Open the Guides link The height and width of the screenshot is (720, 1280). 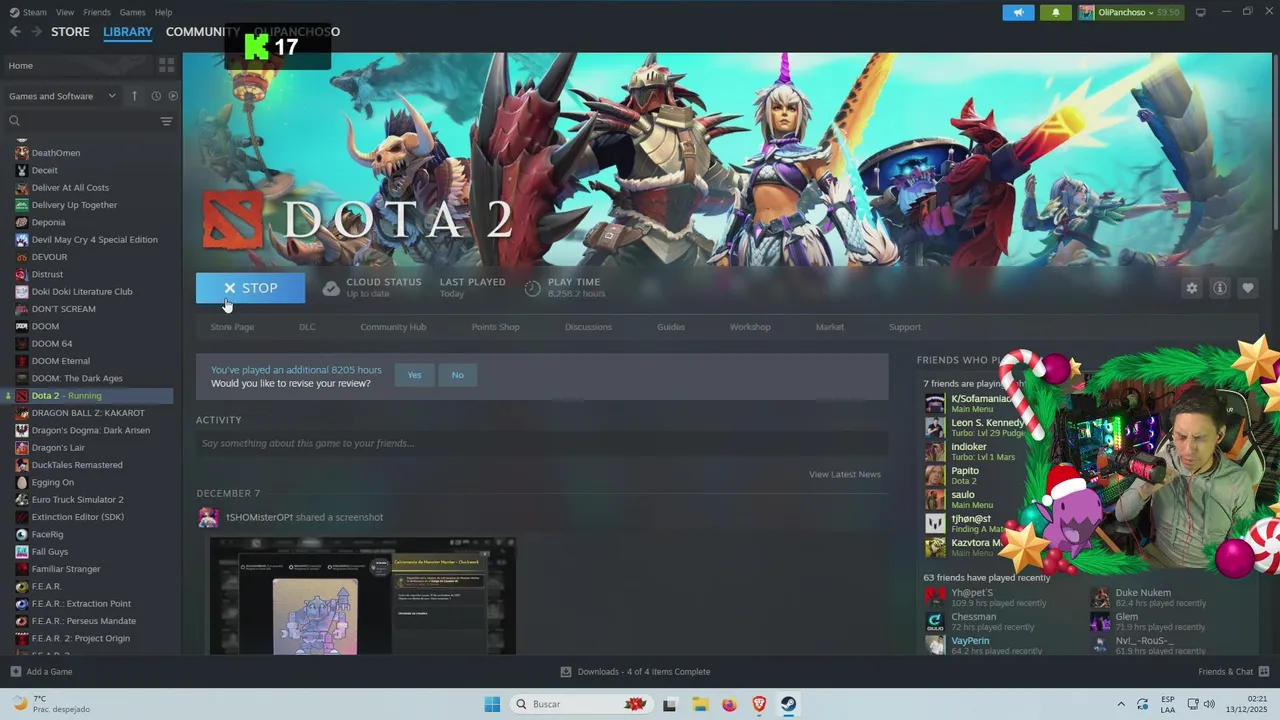(671, 327)
